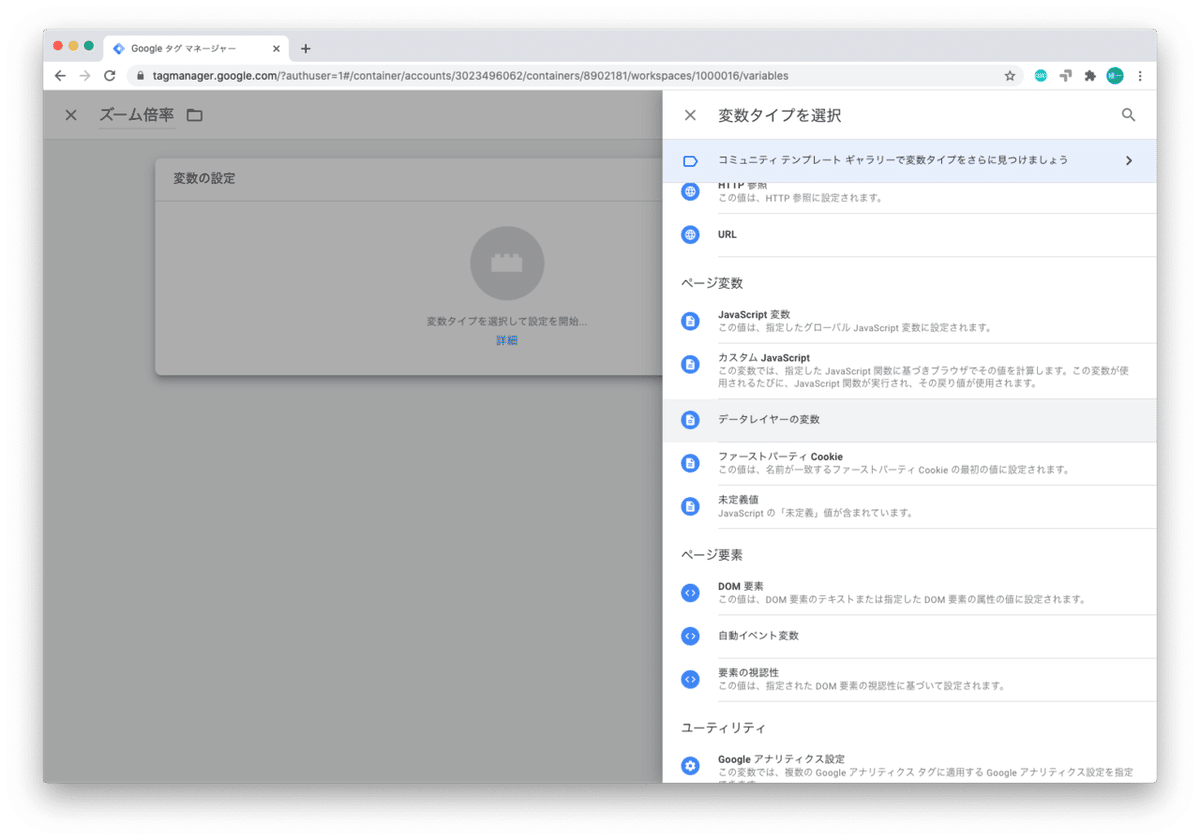The height and width of the screenshot is (840, 1200).
Task: Click the Google アナリティクス設定 gear icon
Action: pyautogui.click(x=690, y=766)
